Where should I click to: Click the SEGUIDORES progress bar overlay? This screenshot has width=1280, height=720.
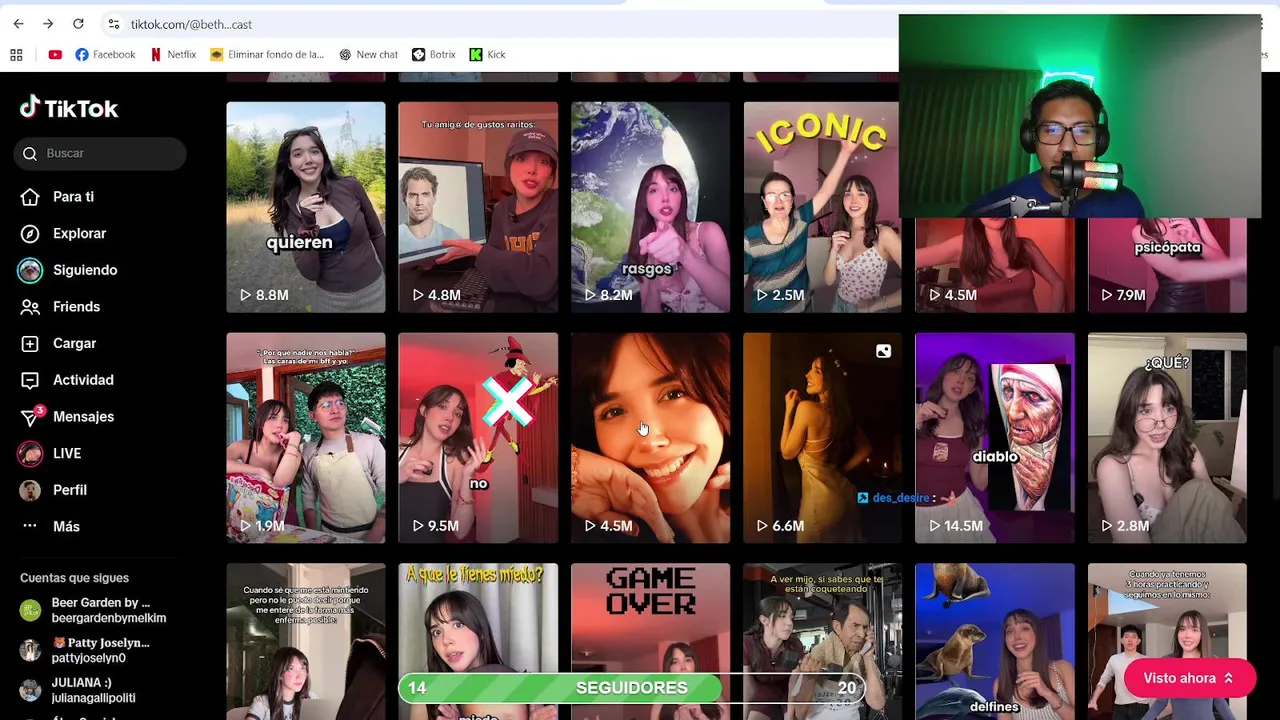coord(631,688)
